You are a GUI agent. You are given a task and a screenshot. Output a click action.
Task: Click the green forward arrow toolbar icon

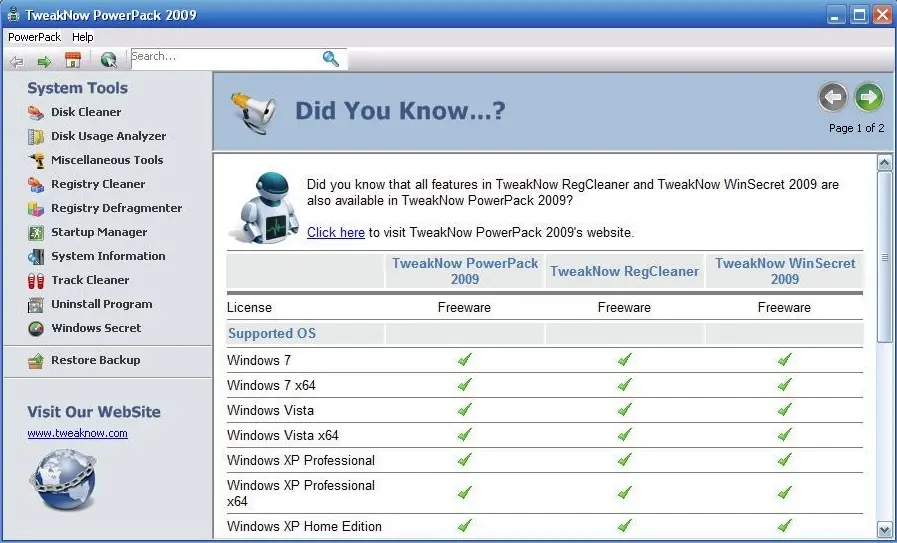[x=44, y=61]
